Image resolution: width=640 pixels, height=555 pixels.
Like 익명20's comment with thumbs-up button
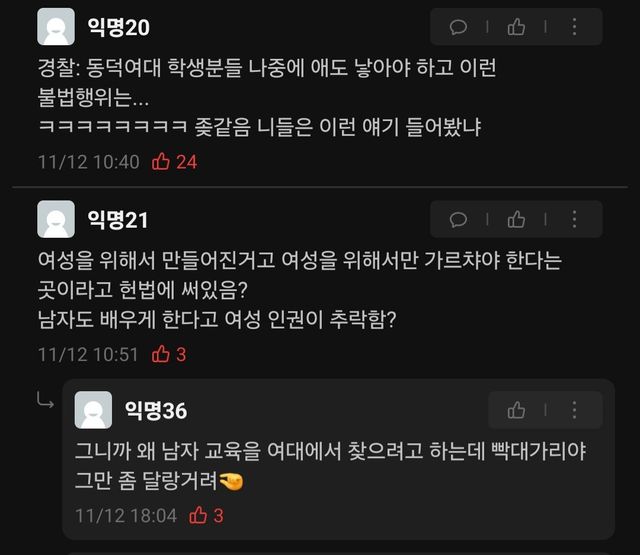tap(516, 27)
